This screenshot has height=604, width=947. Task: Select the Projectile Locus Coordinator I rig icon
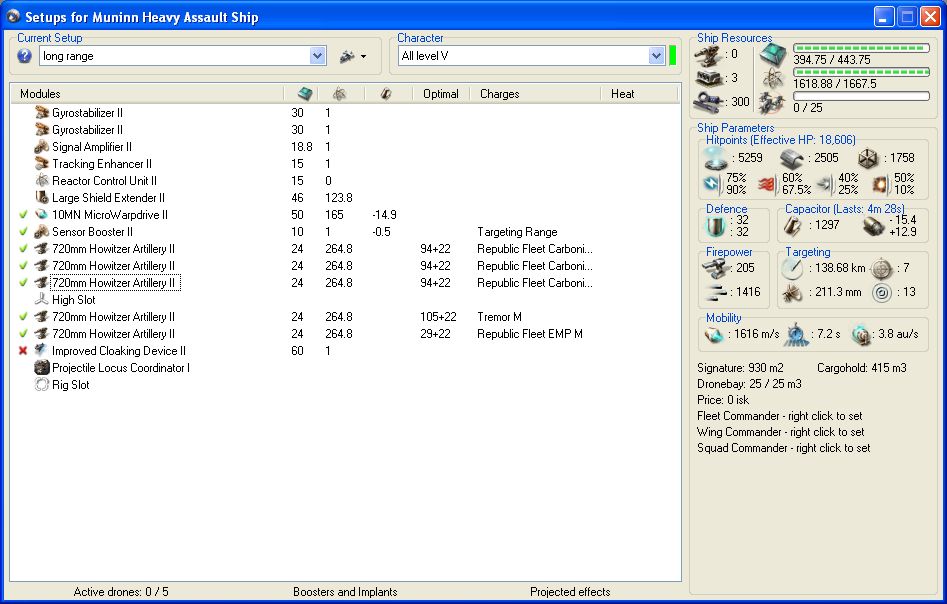click(x=42, y=367)
